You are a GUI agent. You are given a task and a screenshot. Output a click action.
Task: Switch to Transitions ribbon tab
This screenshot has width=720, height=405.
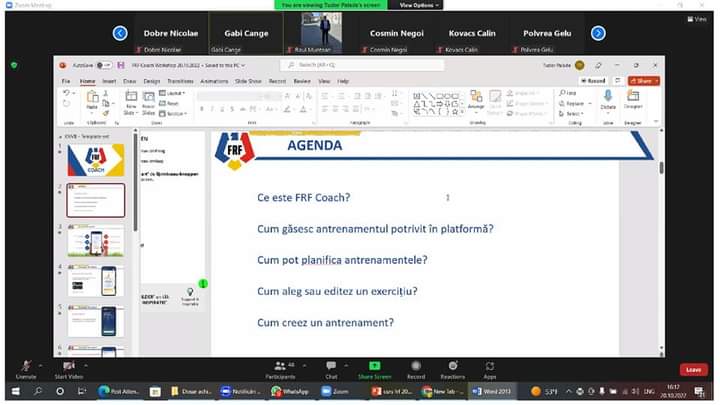[x=180, y=81]
